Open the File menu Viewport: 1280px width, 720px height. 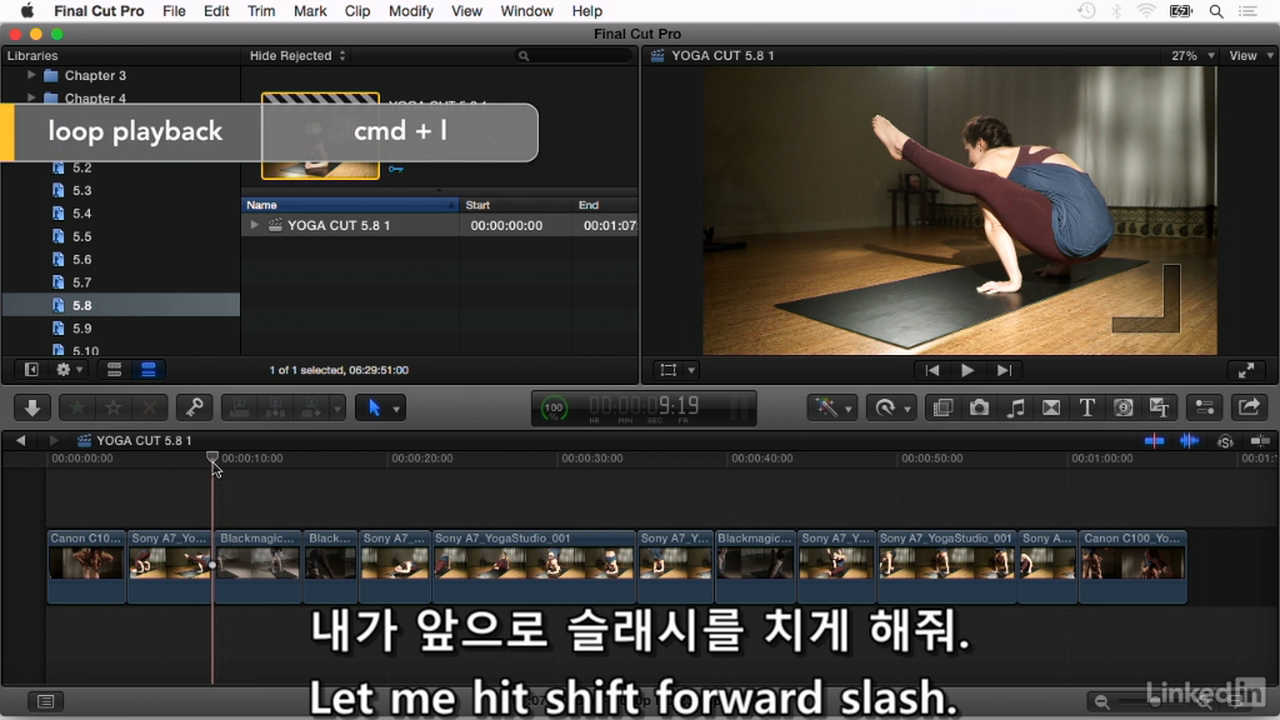click(174, 11)
